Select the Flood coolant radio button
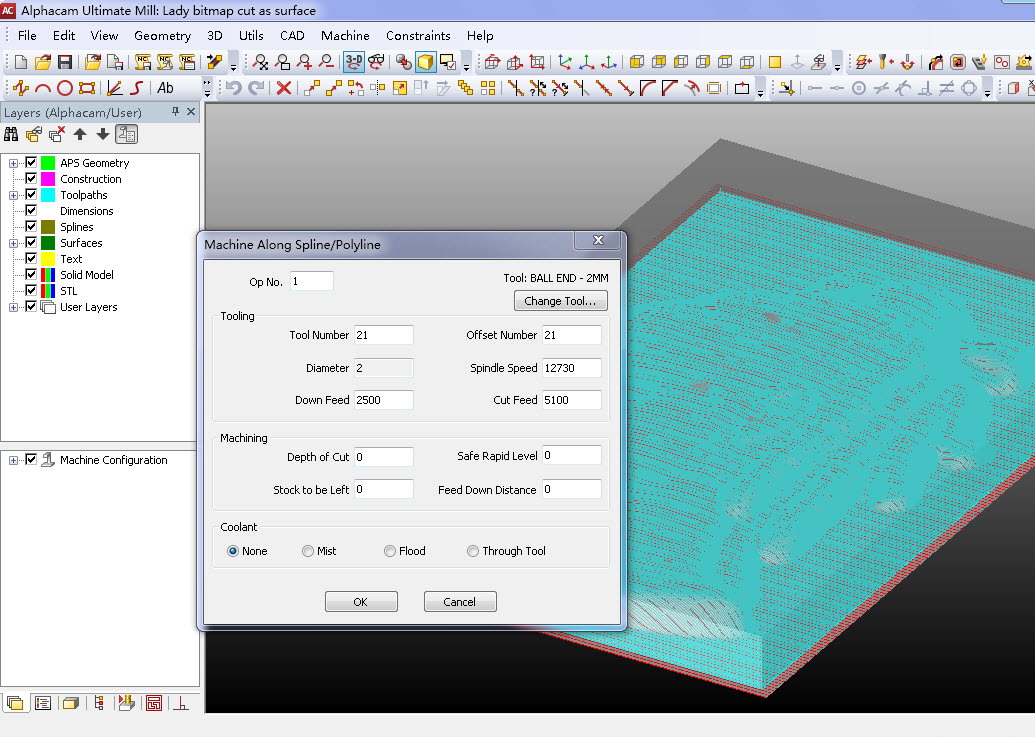Screen dimensions: 1035x737 coord(389,551)
